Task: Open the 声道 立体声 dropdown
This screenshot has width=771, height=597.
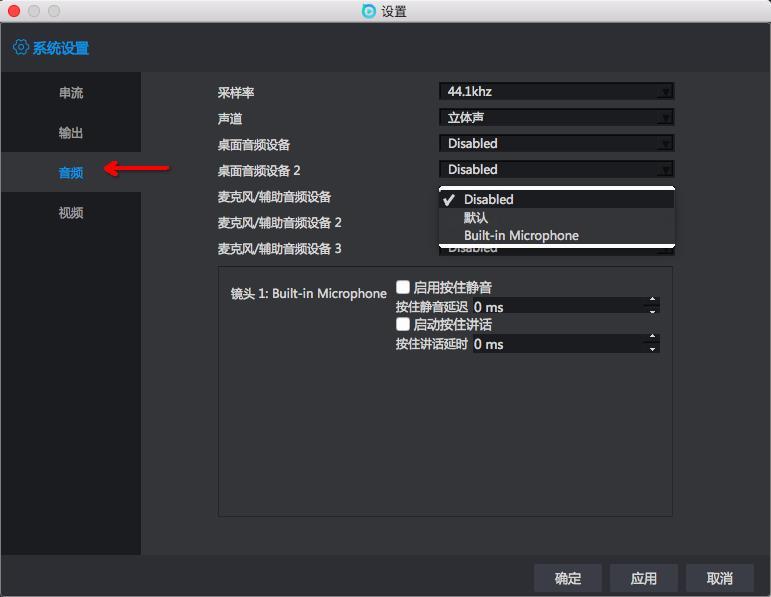Action: point(556,117)
